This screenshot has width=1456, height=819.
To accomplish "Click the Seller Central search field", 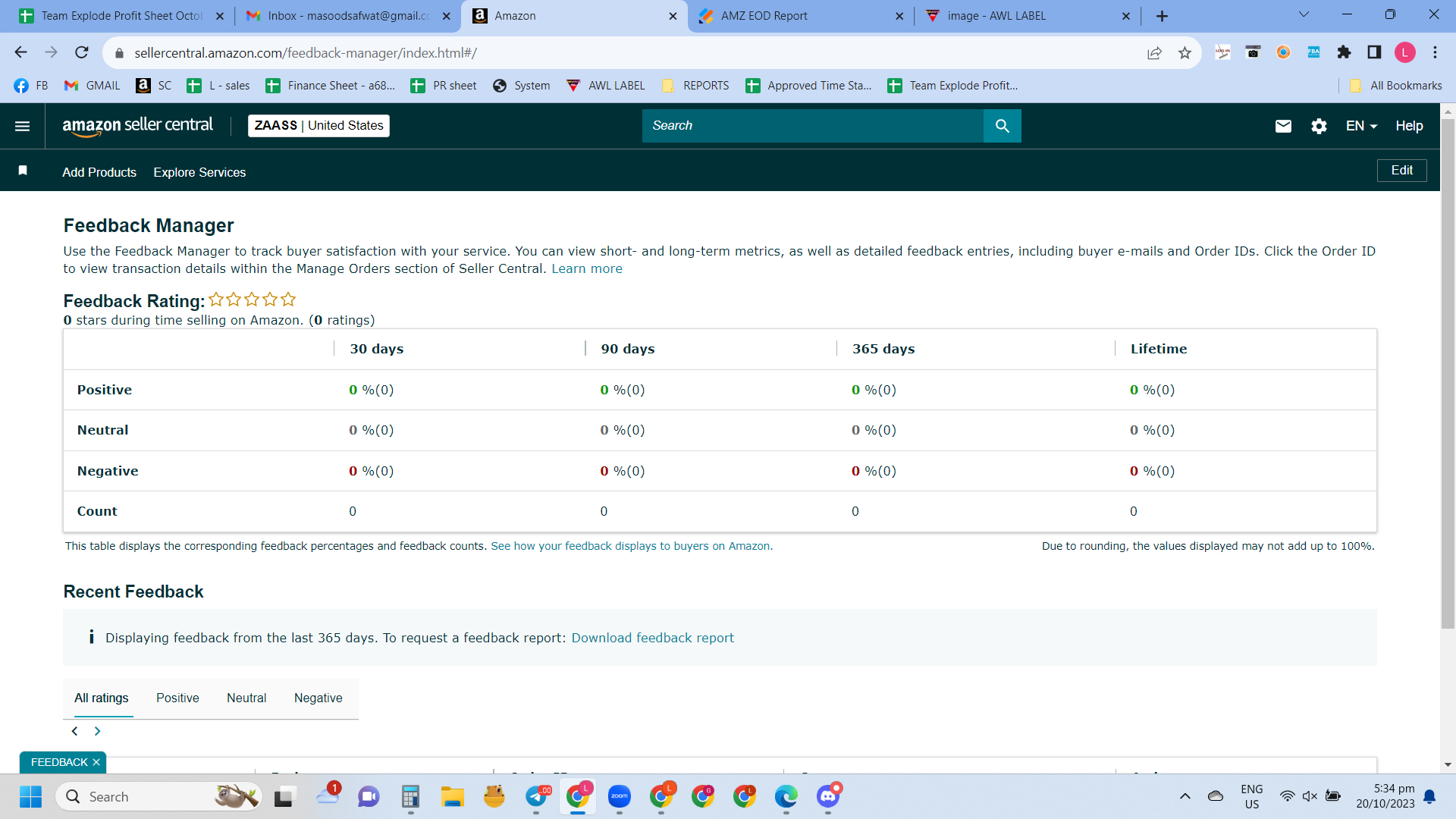I will pos(813,126).
